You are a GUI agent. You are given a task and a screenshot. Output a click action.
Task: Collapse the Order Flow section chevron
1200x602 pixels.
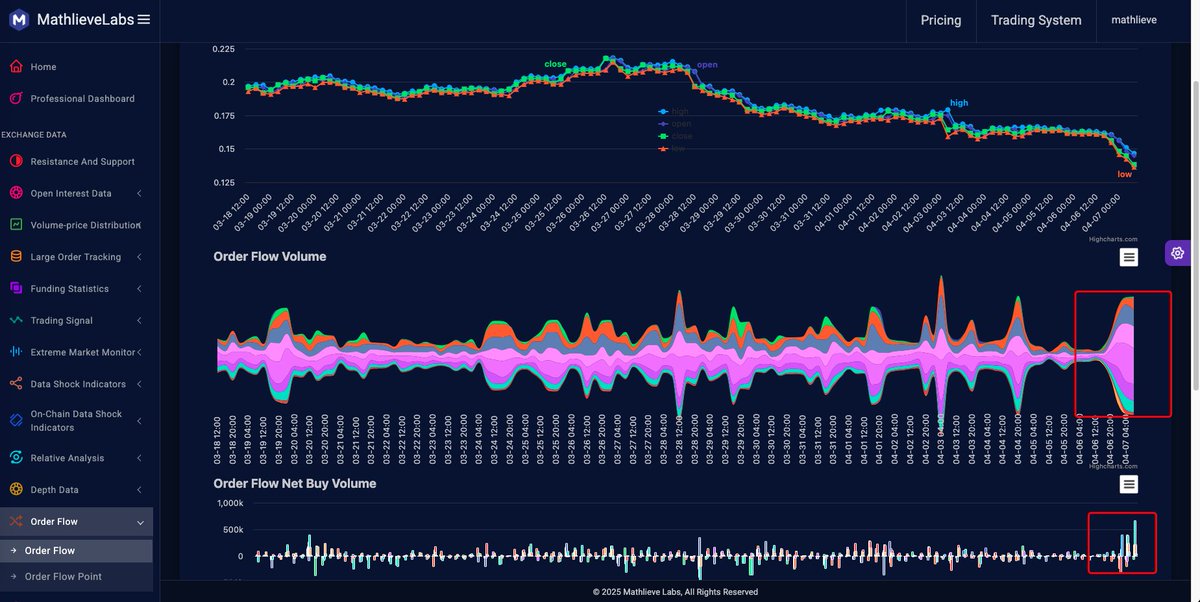click(139, 521)
